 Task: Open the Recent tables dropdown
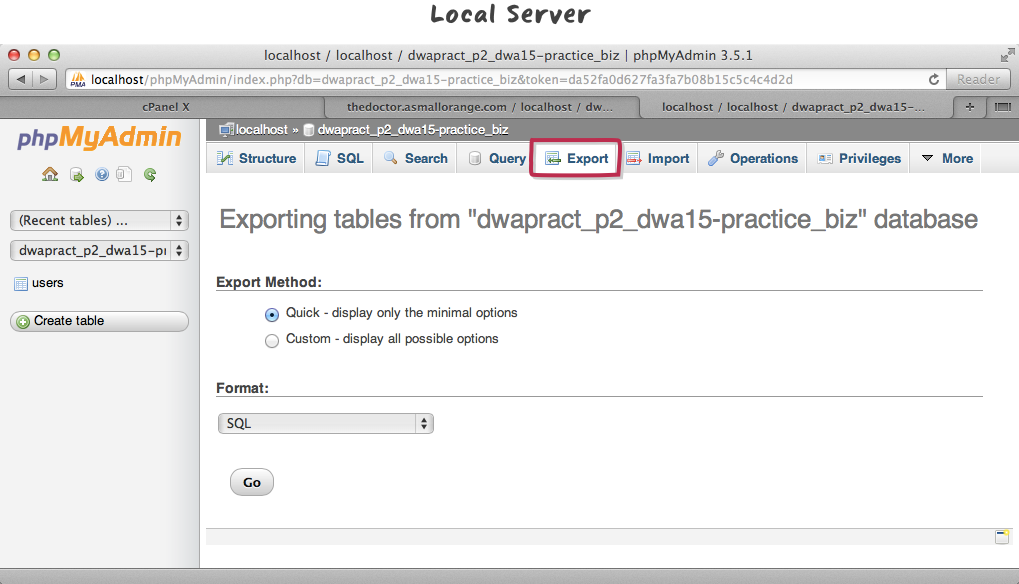(99, 221)
